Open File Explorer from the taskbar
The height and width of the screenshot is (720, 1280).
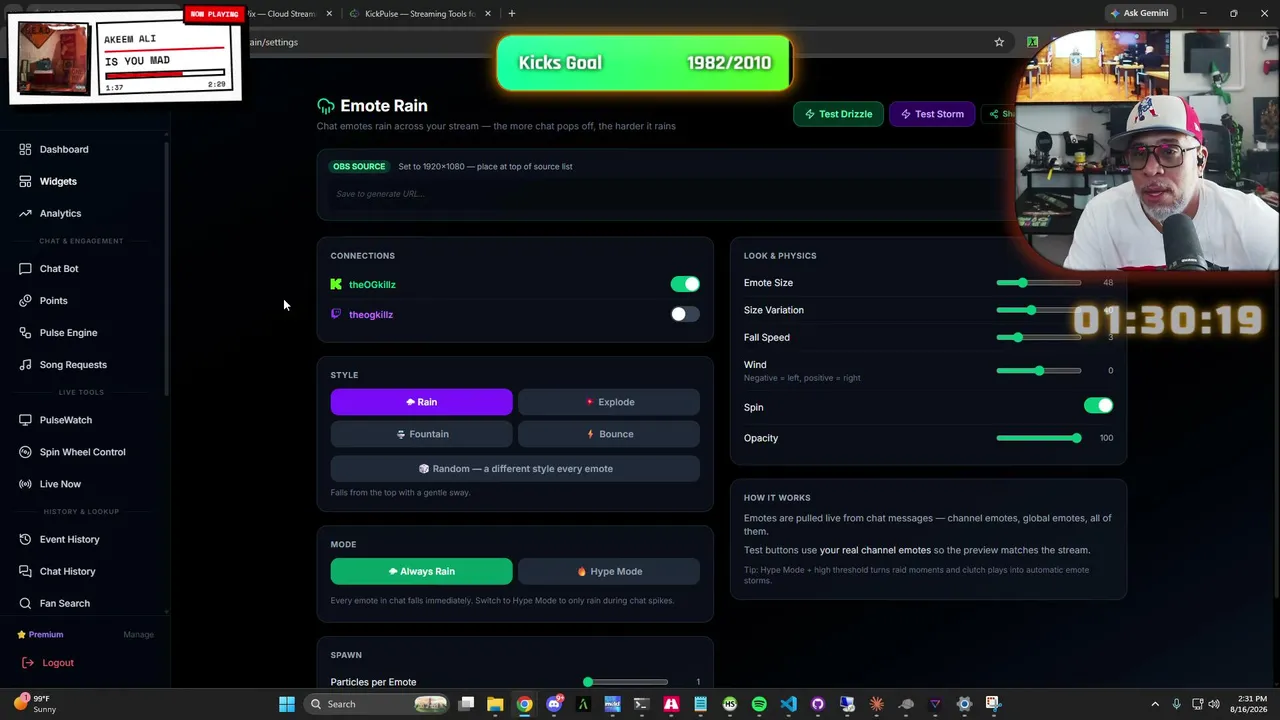495,704
